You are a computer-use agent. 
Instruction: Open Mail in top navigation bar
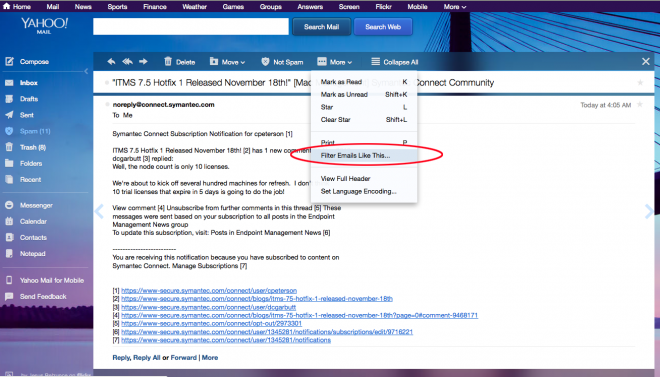(x=53, y=7)
